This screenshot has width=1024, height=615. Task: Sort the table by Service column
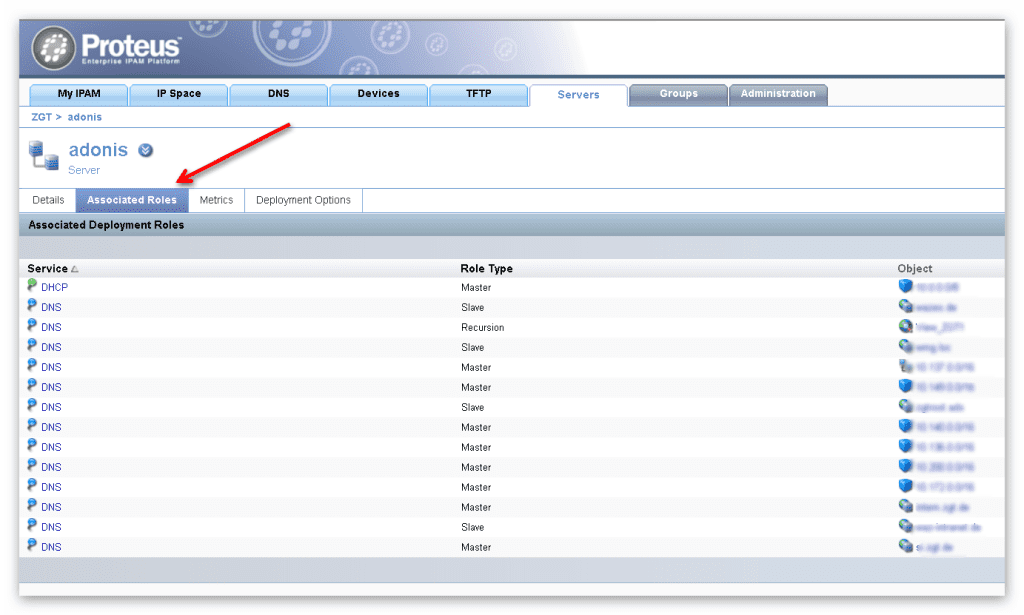[x=48, y=268]
